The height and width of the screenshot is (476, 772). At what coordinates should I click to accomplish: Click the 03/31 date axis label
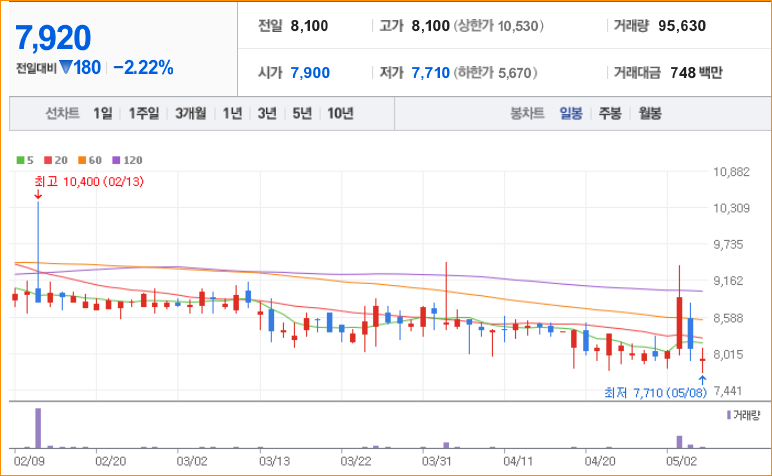437,461
